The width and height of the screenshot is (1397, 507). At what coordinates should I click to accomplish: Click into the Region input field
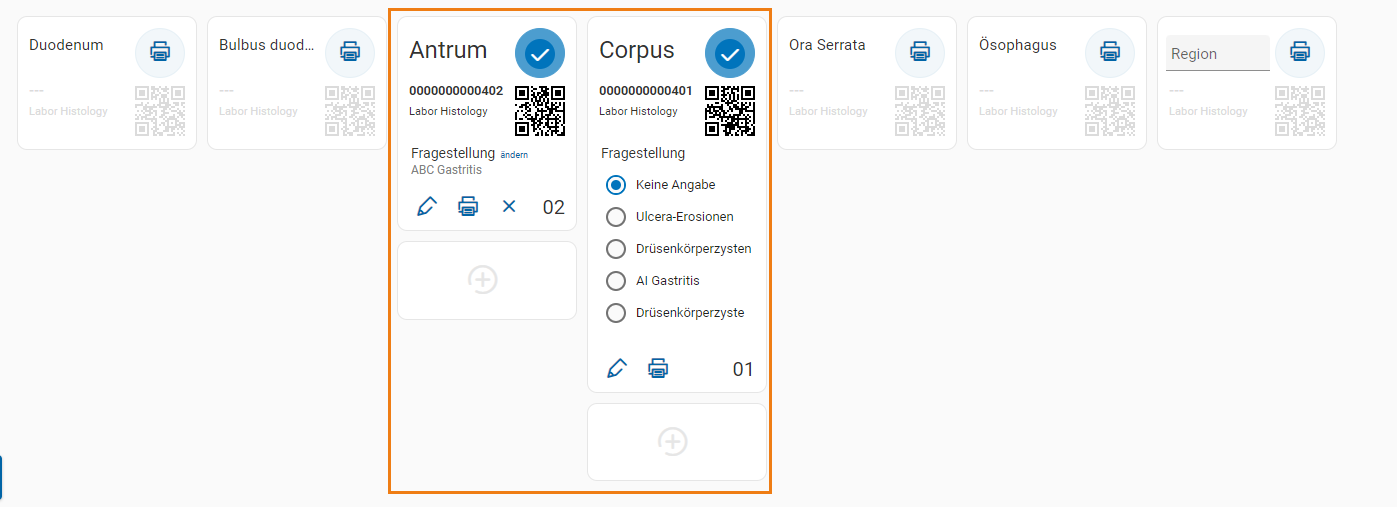[1218, 54]
